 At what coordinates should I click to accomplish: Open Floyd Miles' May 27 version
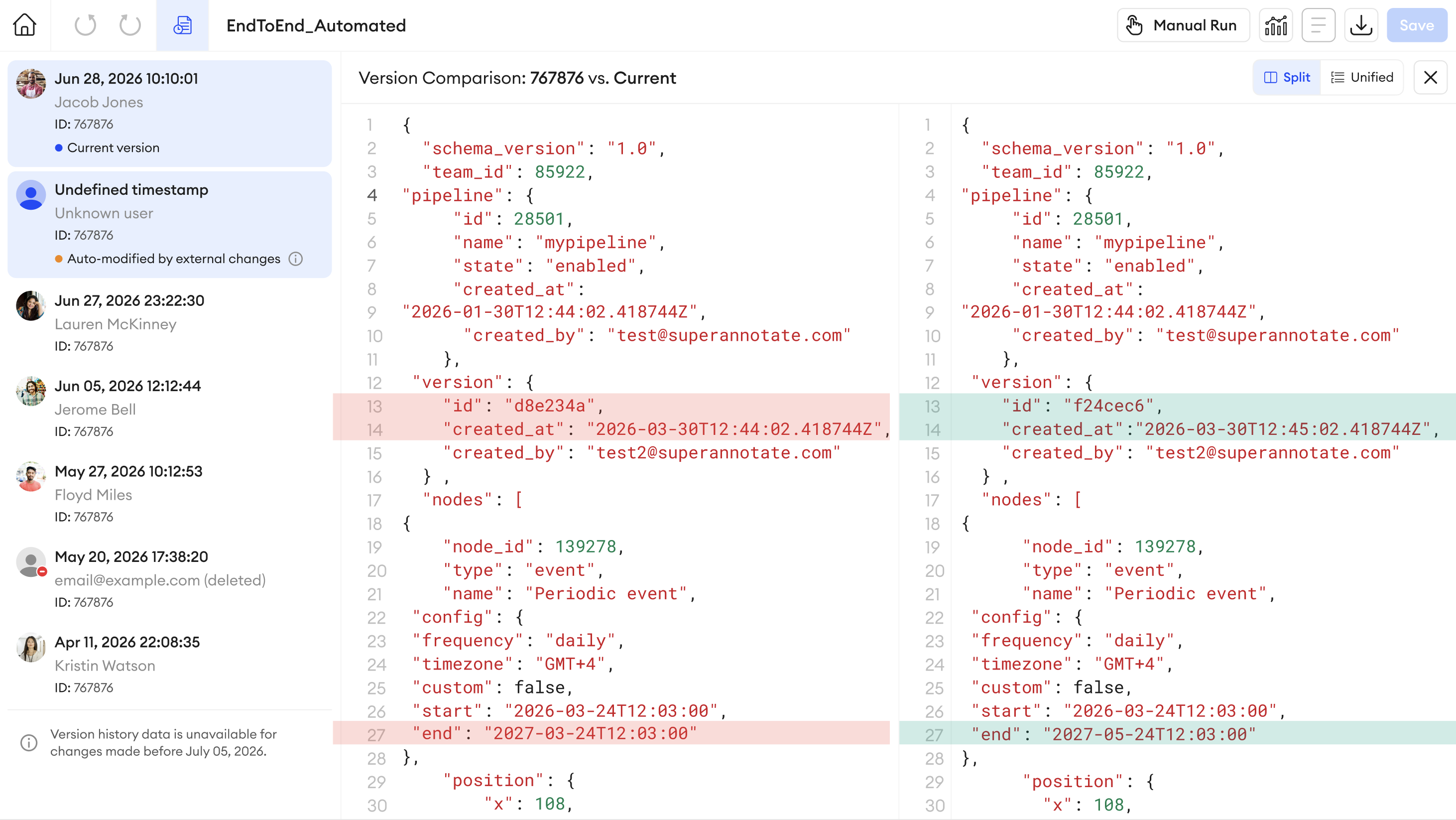[170, 493]
